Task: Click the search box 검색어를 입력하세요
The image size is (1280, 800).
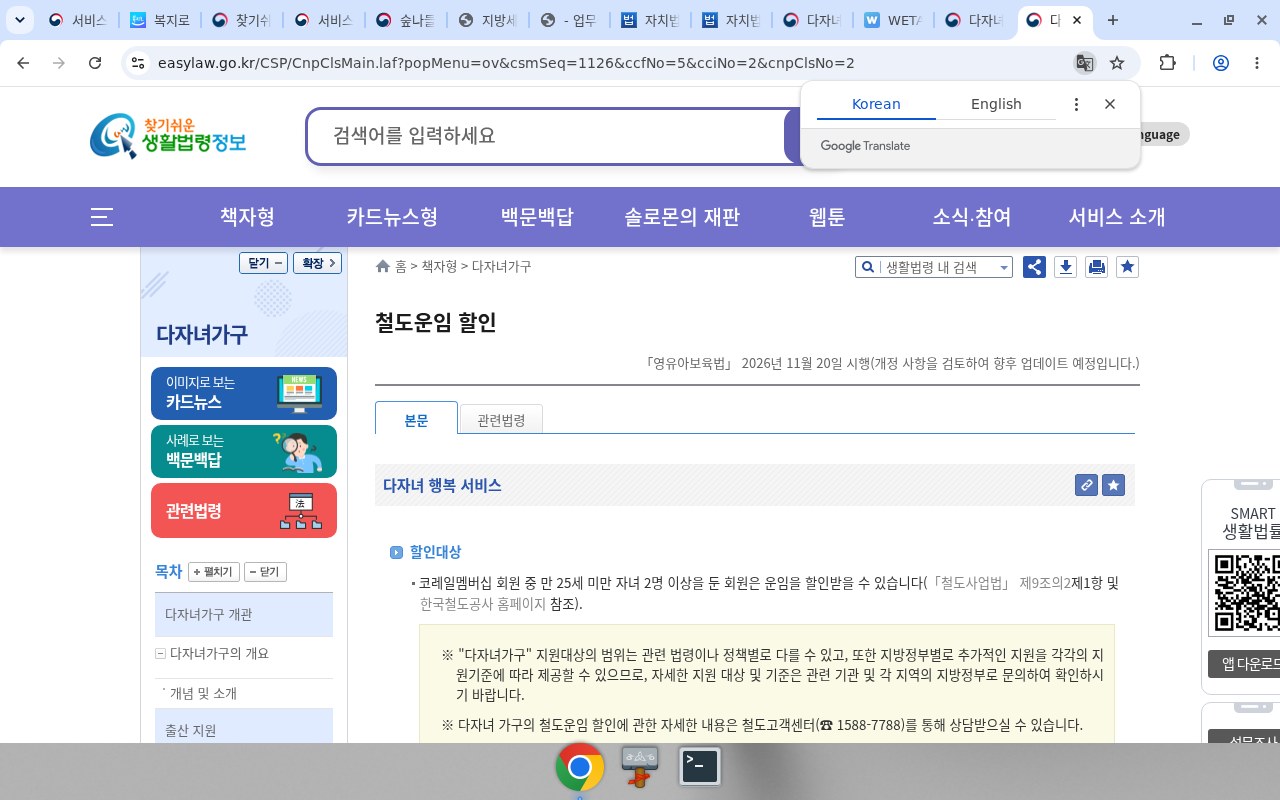Action: pos(545,136)
